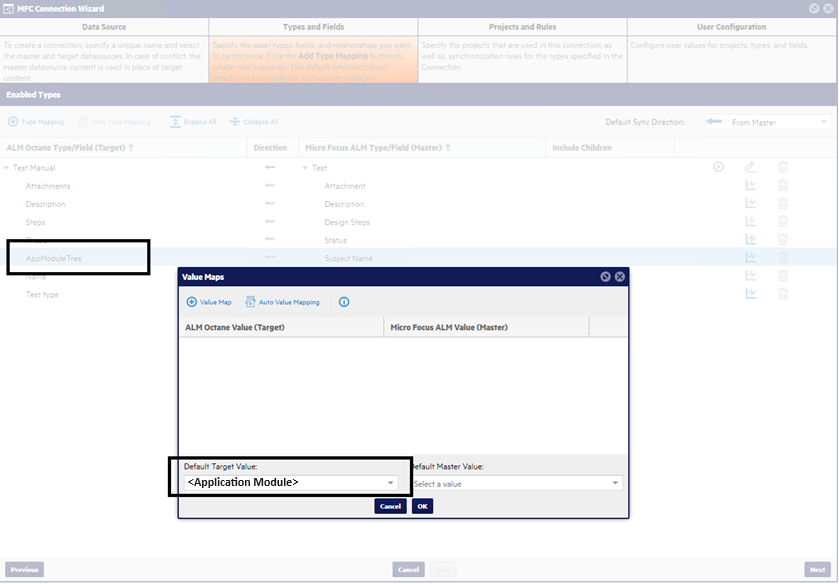This screenshot has height=584, width=839.
Task: Open the info icon in Value Maps
Action: (x=344, y=302)
